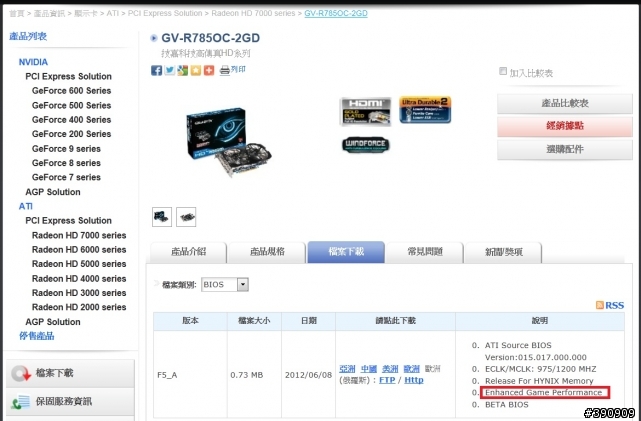Click the F5_A version cell
This screenshot has height=421, width=641.
pos(190,375)
